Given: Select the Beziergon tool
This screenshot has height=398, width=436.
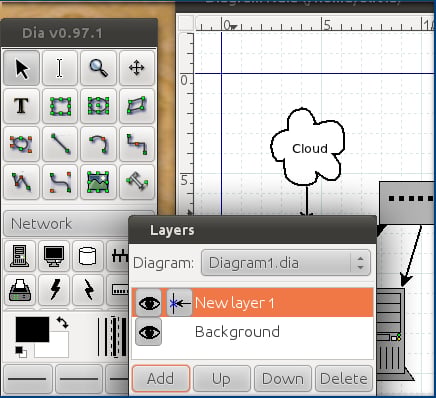Looking at the screenshot, I should point(21,144).
